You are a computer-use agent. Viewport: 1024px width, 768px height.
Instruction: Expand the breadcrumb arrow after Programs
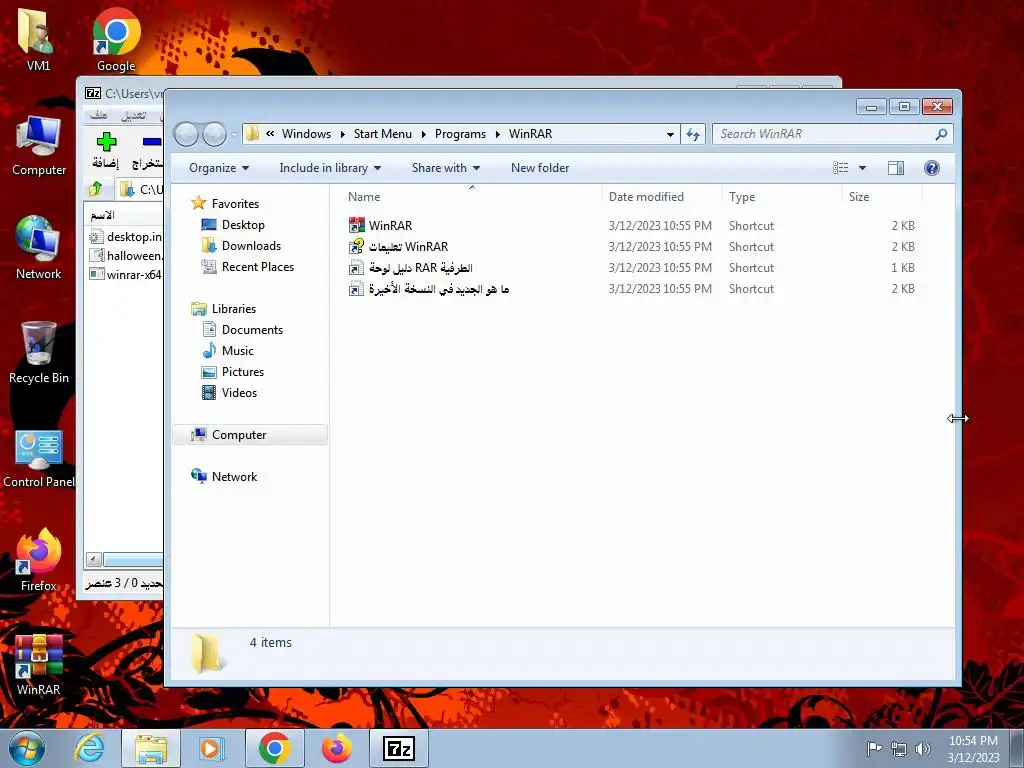pyautogui.click(x=498, y=134)
